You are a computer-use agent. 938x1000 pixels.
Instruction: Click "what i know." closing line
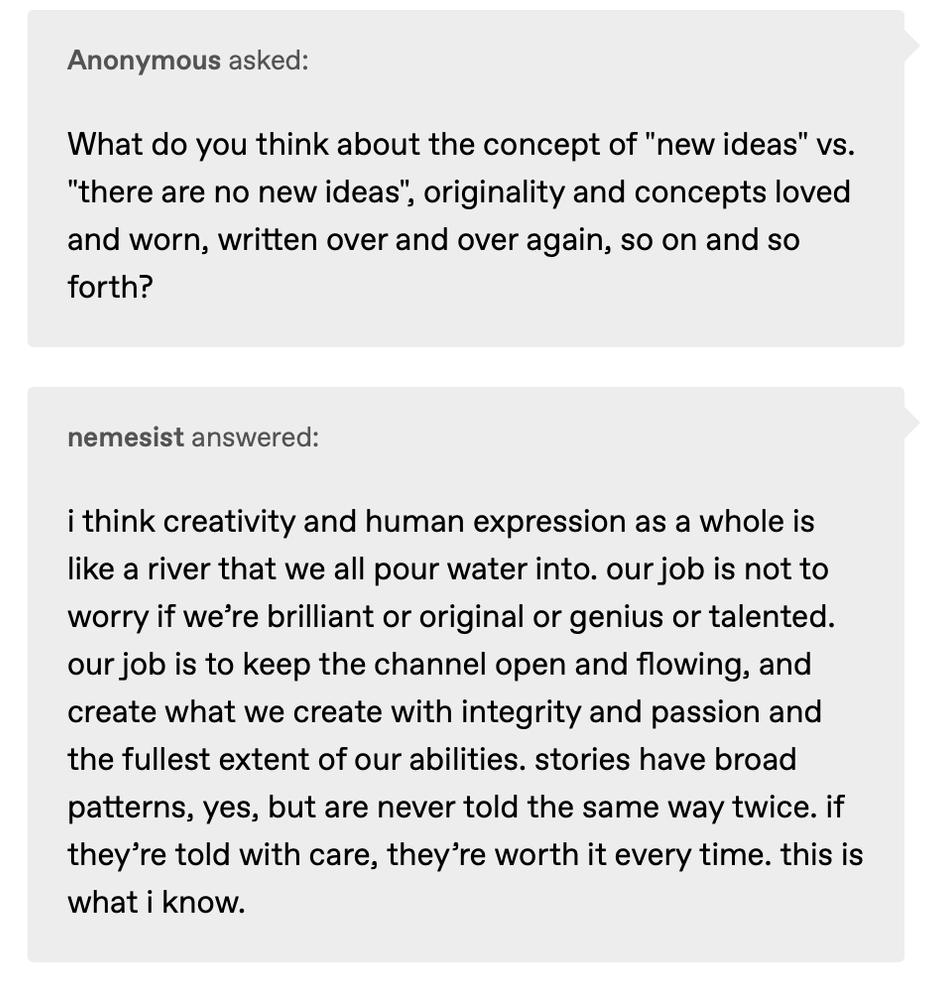tap(156, 902)
